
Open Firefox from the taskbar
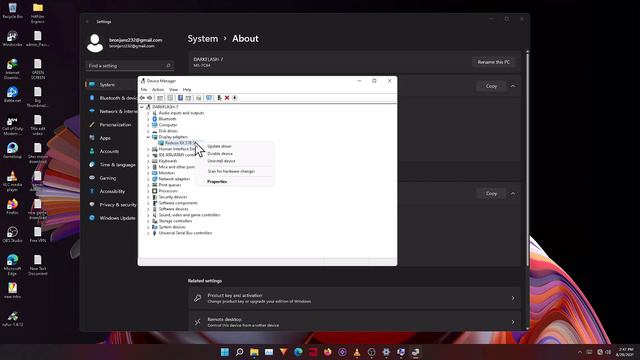pyautogui.click(x=328, y=352)
